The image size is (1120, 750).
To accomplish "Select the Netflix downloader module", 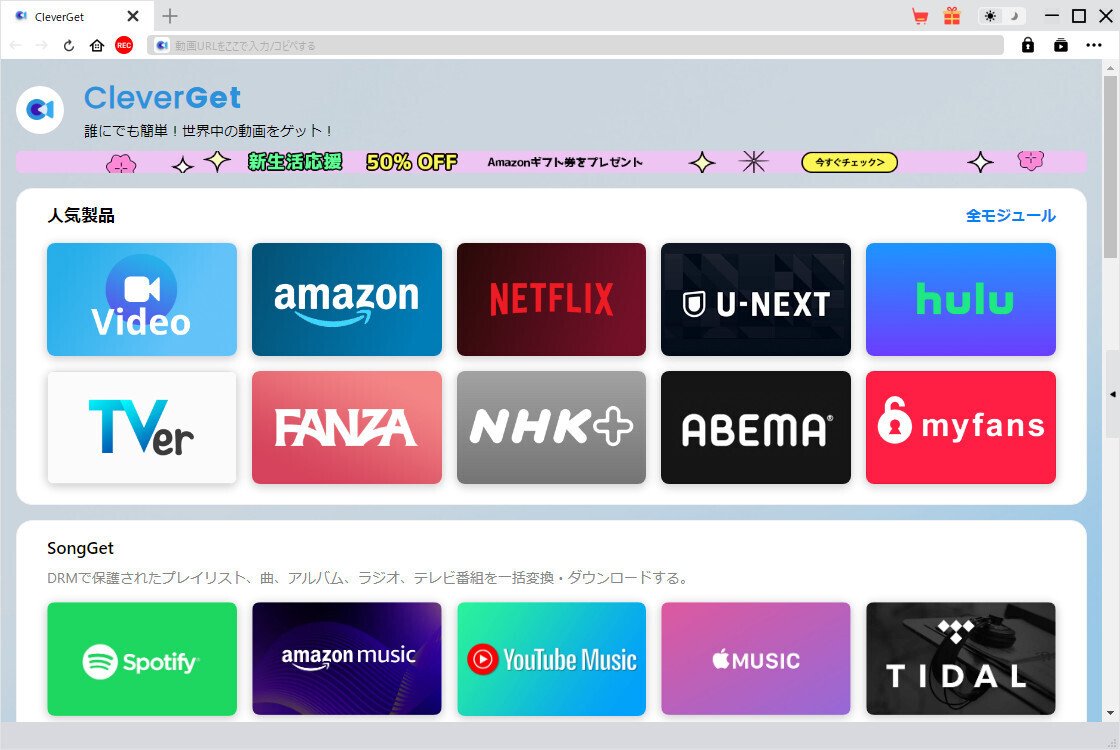I will [x=551, y=299].
